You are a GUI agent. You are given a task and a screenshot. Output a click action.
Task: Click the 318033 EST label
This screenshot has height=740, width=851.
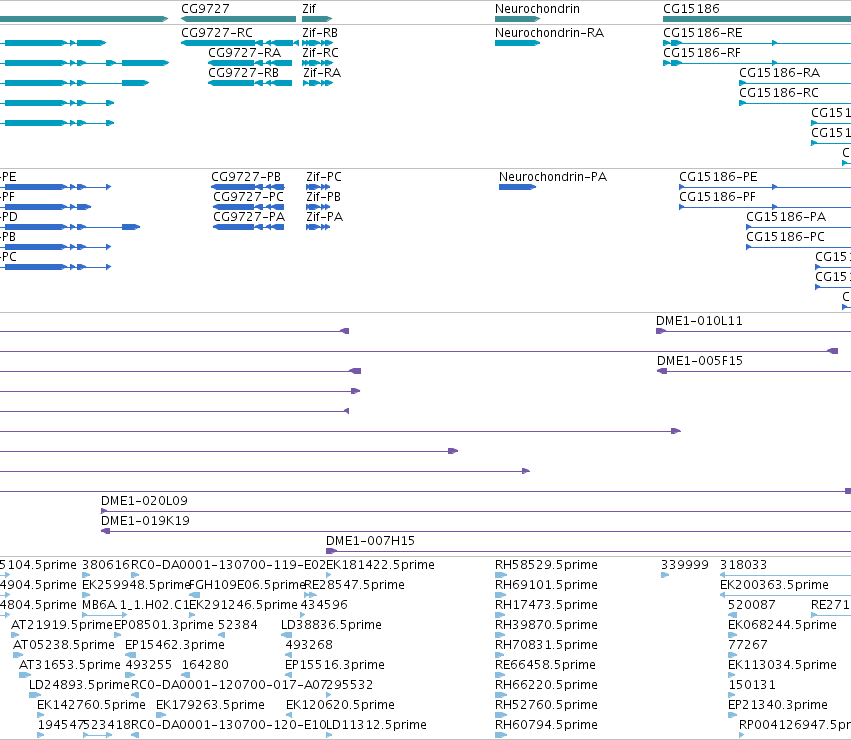(743, 565)
